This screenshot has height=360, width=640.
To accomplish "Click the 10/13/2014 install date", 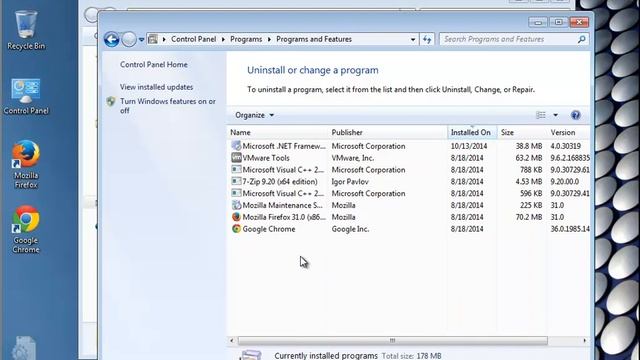I will coord(469,146).
